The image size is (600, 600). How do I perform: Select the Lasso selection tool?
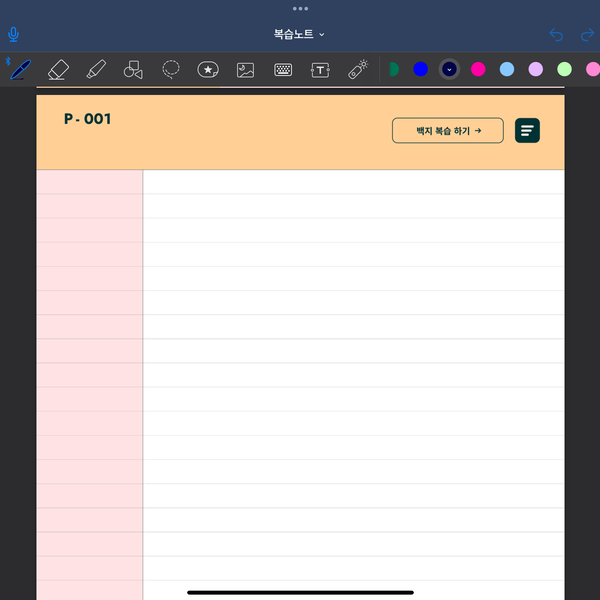(171, 69)
